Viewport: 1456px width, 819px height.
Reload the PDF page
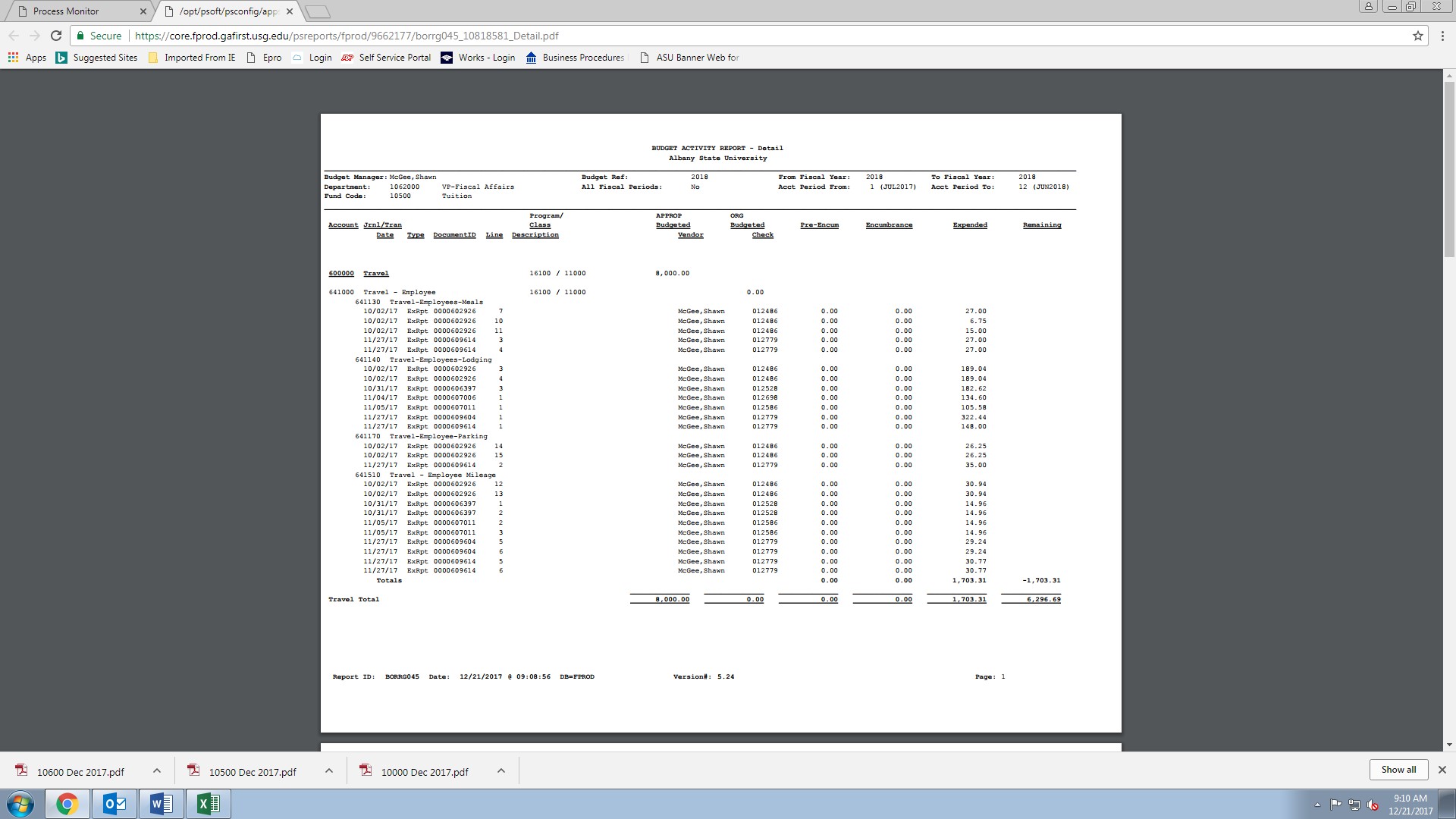pos(55,36)
